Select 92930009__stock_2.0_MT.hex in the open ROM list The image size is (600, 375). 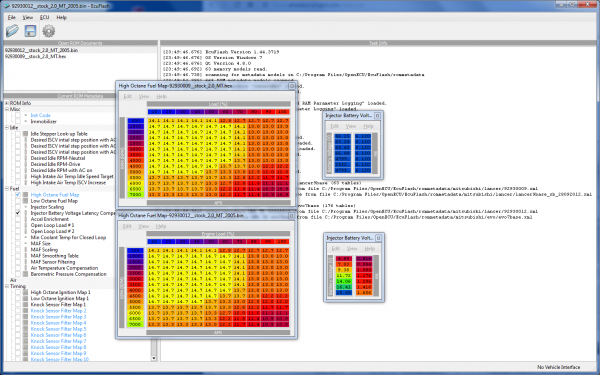[35, 56]
